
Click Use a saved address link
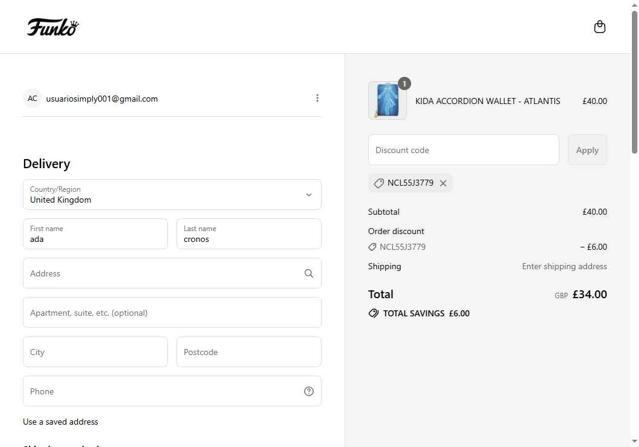[60, 422]
